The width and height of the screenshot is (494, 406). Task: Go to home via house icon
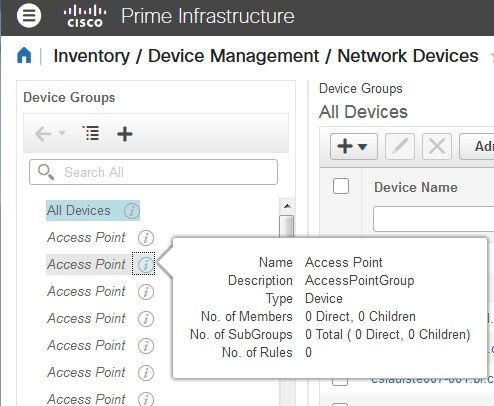click(24, 55)
